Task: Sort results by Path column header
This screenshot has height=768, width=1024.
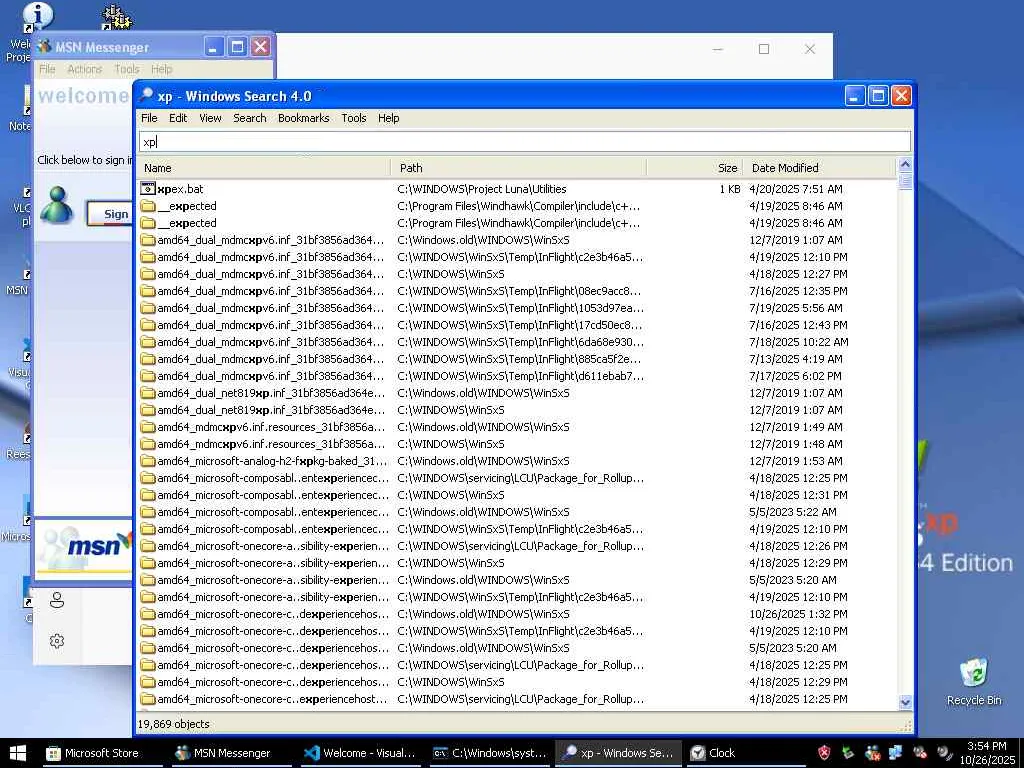Action: tap(519, 168)
